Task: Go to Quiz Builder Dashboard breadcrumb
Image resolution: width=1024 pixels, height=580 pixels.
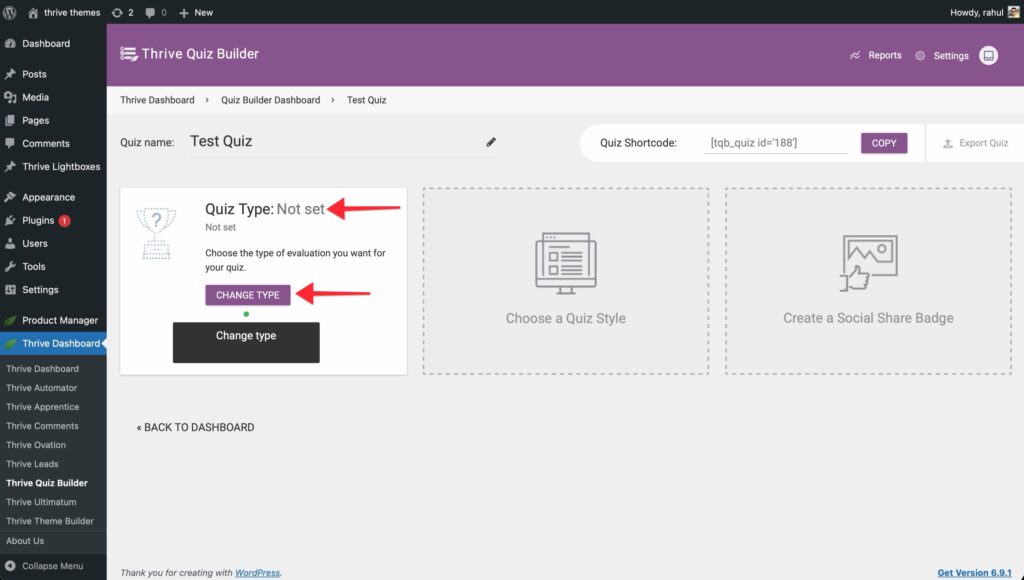Action: pyautogui.click(x=270, y=100)
